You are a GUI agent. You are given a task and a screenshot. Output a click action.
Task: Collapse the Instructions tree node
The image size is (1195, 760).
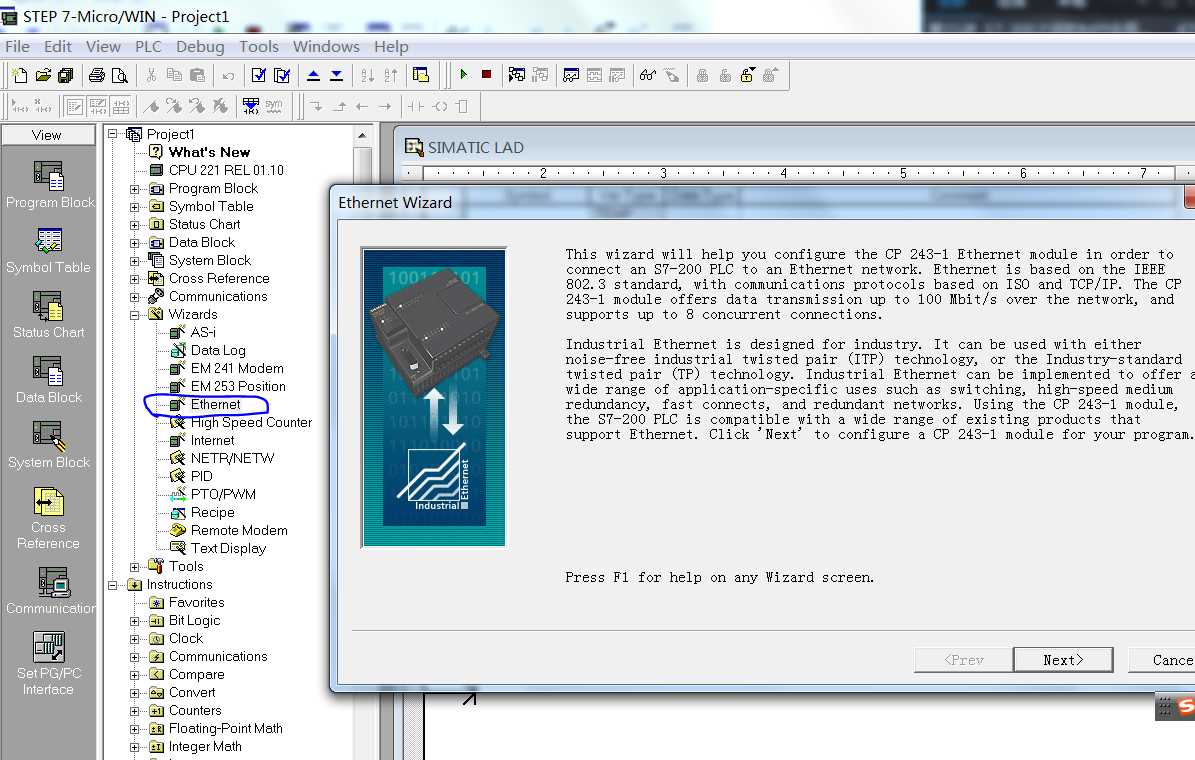click(112, 585)
